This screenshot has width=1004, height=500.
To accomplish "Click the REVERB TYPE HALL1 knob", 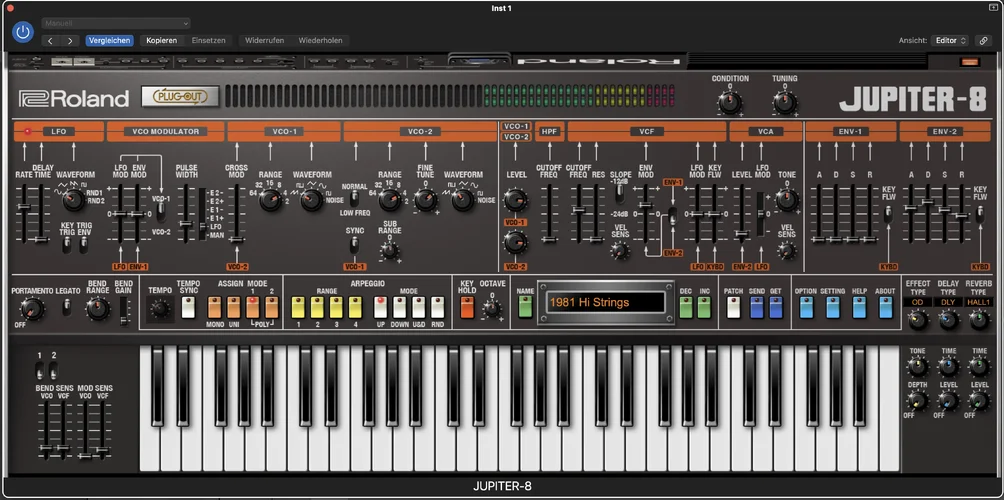I will point(979,319).
